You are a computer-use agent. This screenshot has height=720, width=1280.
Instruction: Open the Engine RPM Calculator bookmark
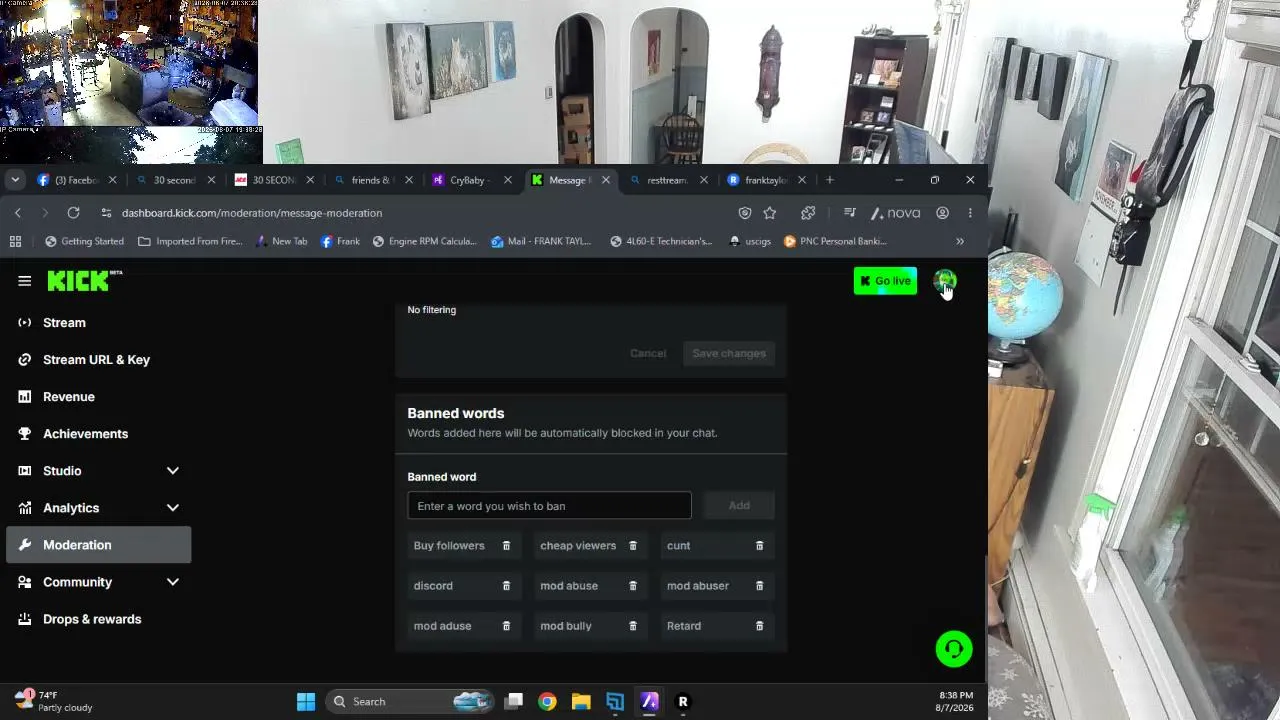pos(425,241)
